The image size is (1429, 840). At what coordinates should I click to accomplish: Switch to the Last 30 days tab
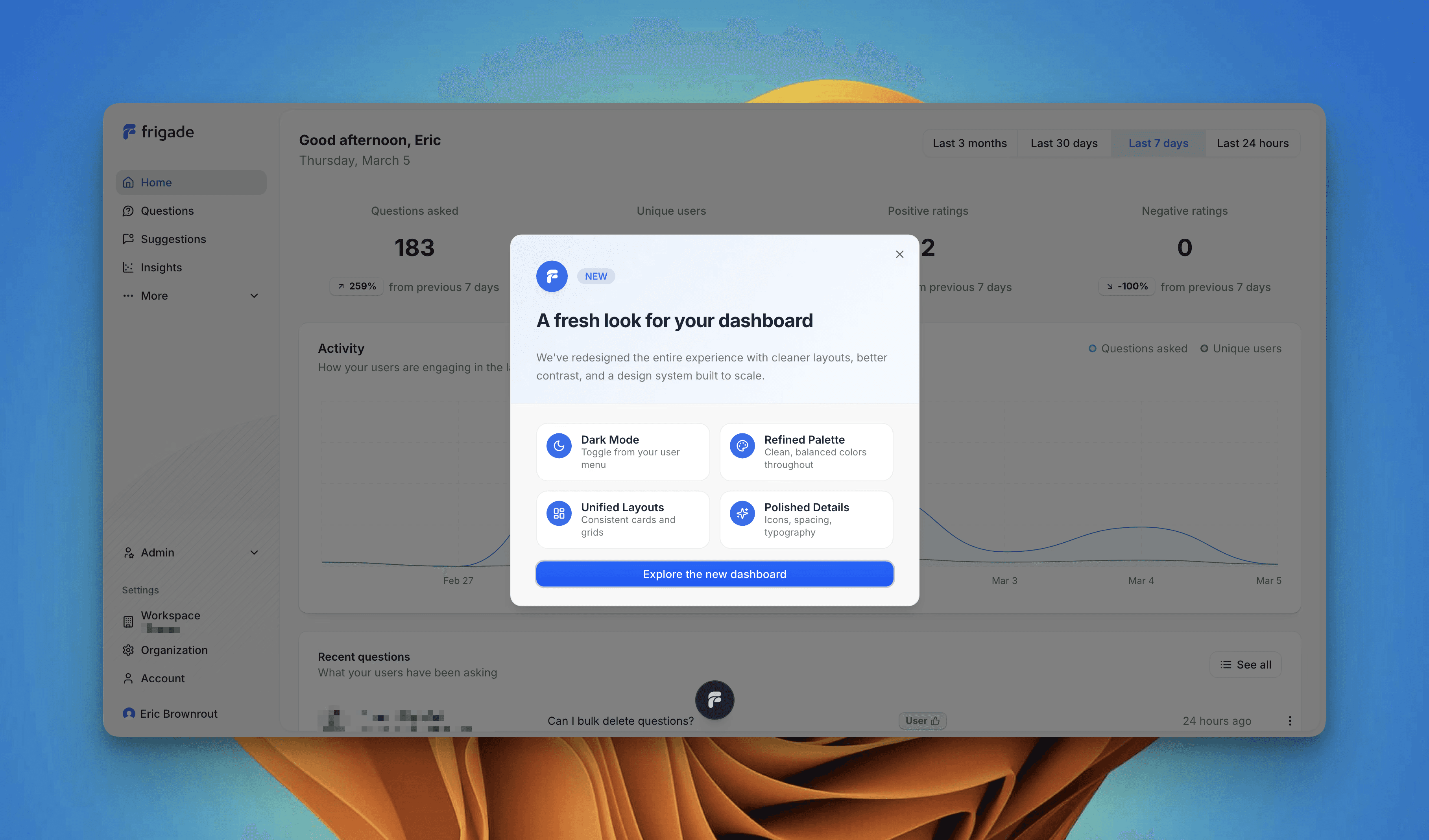pyautogui.click(x=1064, y=144)
